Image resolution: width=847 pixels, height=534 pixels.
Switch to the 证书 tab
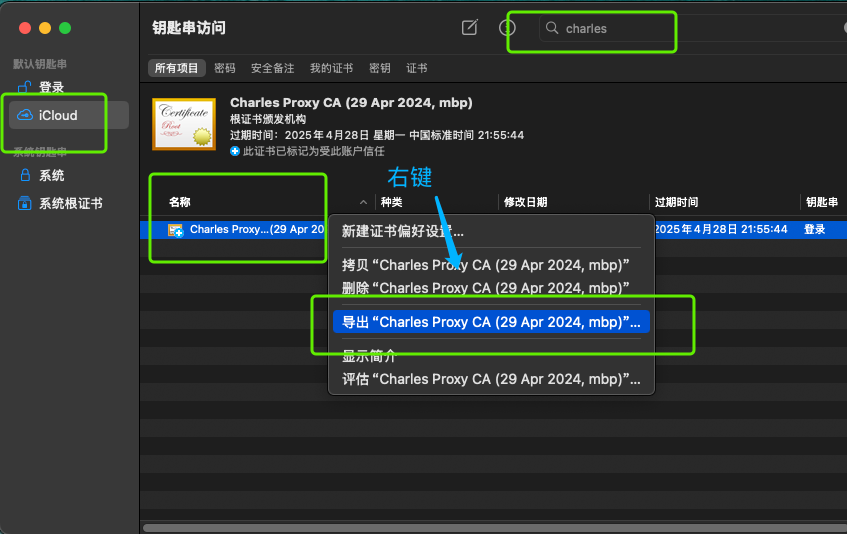[x=416, y=68]
